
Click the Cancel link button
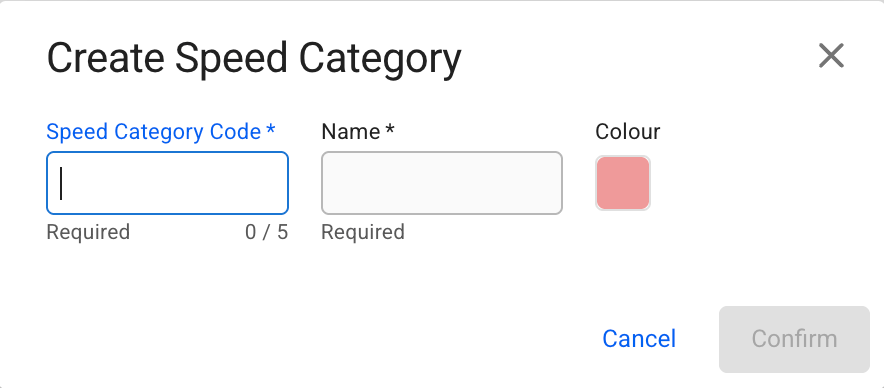click(x=639, y=339)
